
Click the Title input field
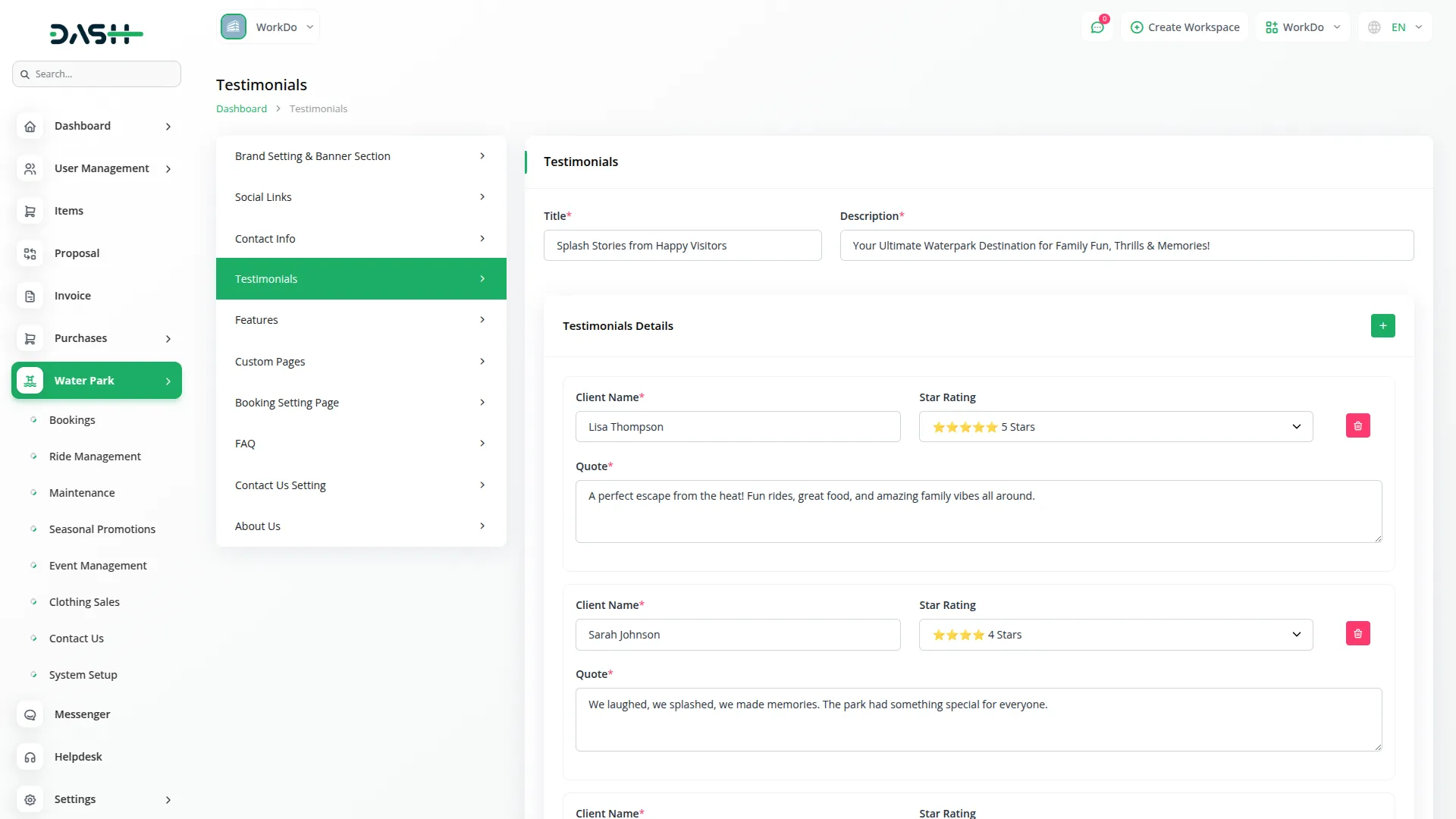(682, 246)
